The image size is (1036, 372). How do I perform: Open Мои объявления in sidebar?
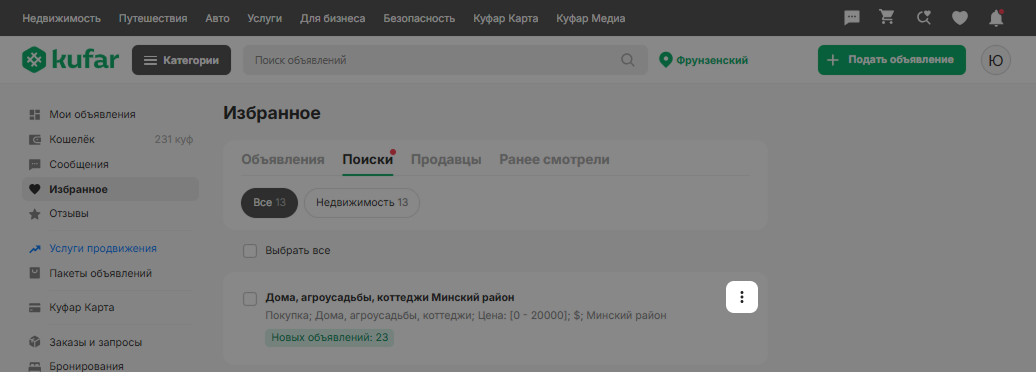pos(92,114)
